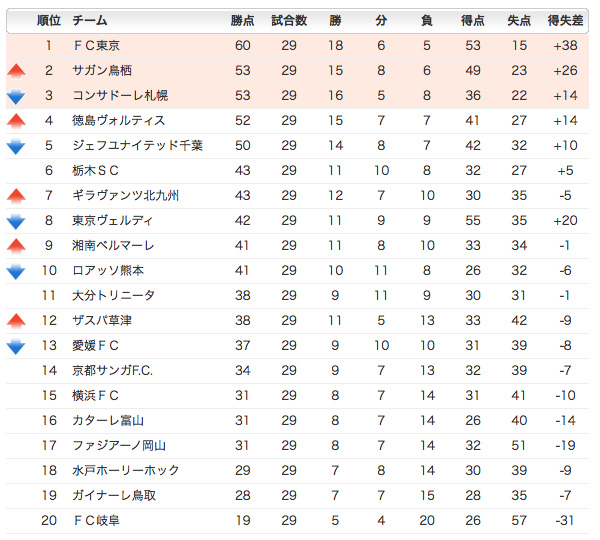The height and width of the screenshot is (540, 600).
Task: Open the 栃木ＳＣ team name
Action: pos(95,170)
